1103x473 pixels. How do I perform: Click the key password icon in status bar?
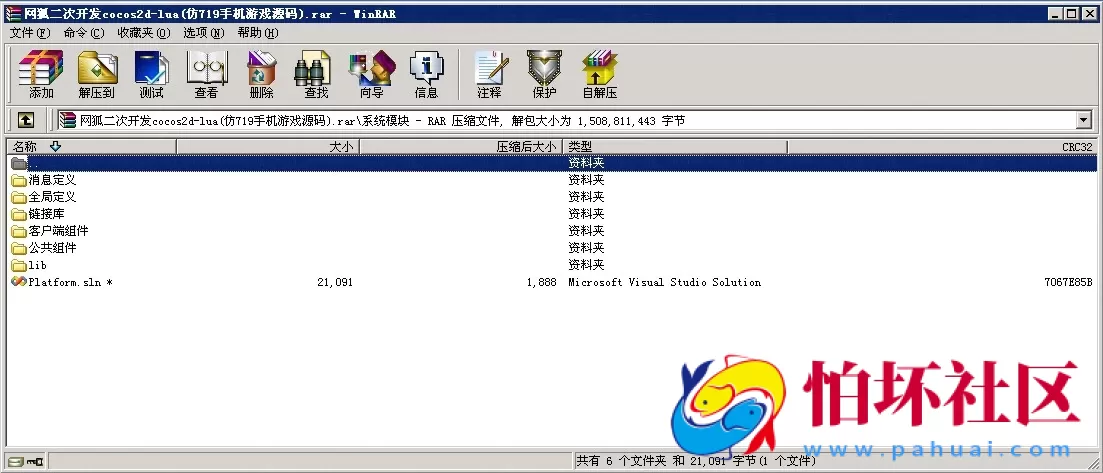pos(35,462)
